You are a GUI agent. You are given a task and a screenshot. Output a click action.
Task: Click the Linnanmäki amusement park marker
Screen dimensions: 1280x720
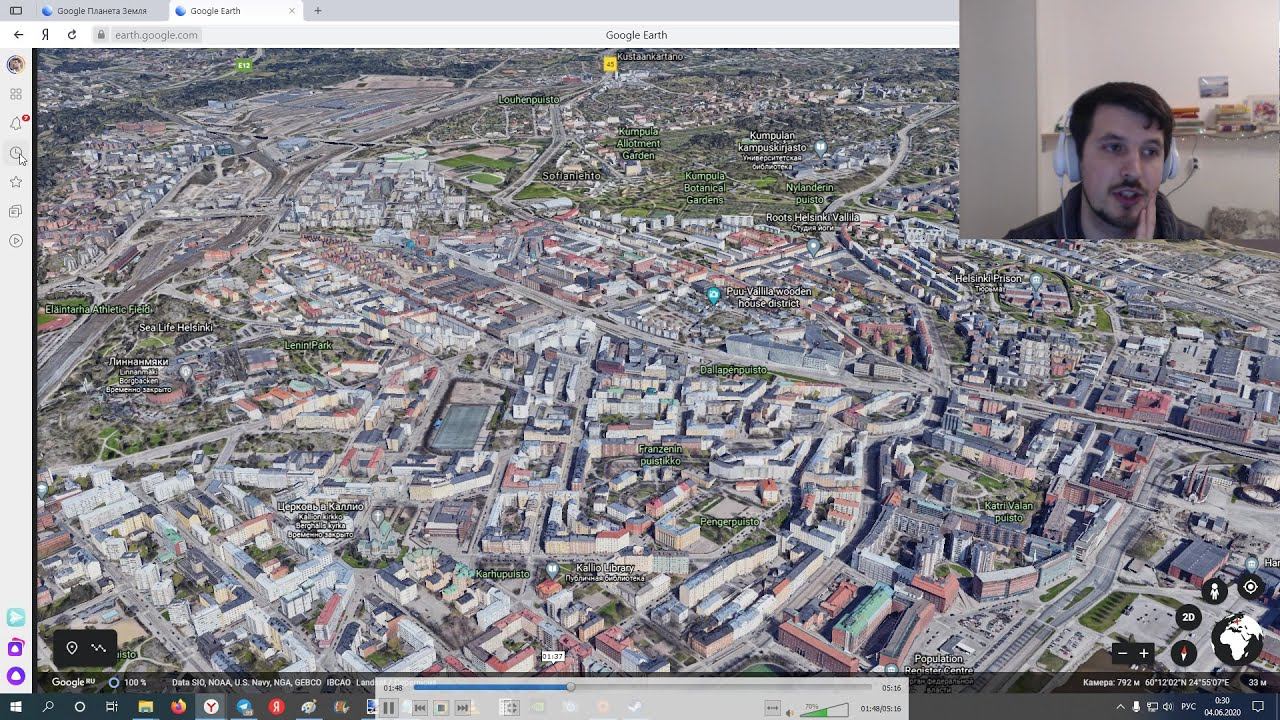point(185,373)
